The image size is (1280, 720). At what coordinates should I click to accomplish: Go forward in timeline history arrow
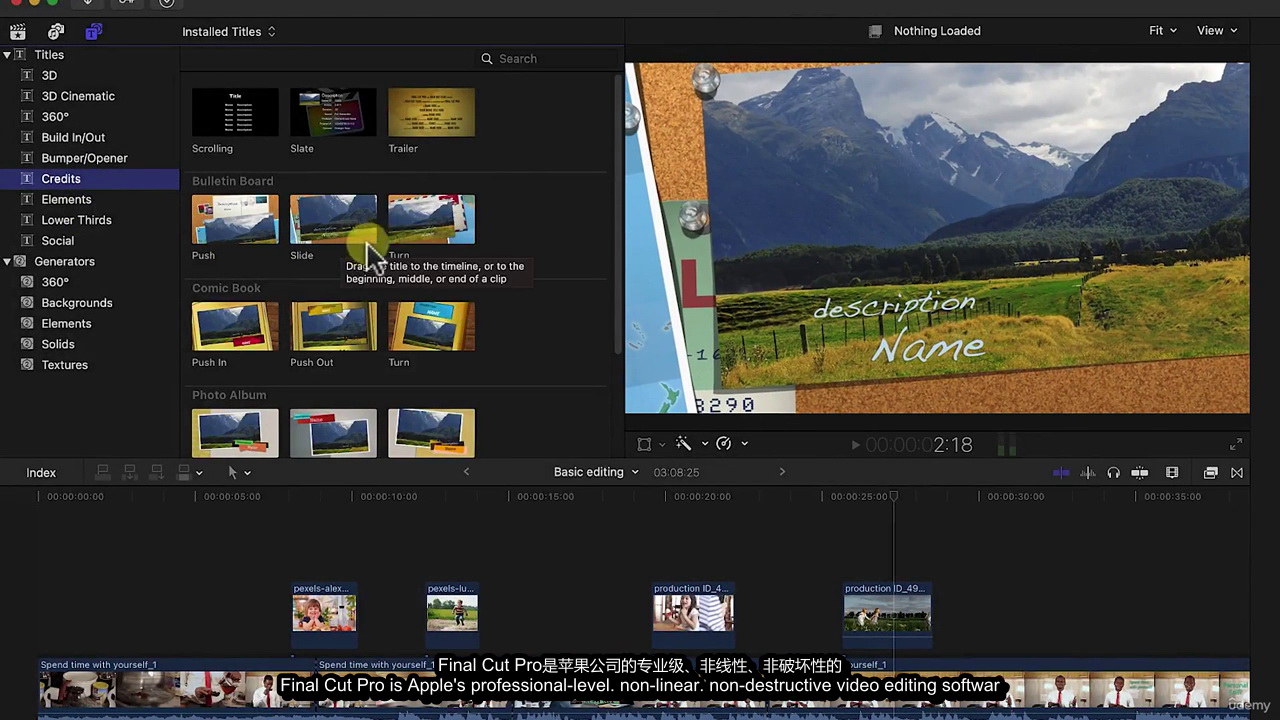tap(782, 472)
